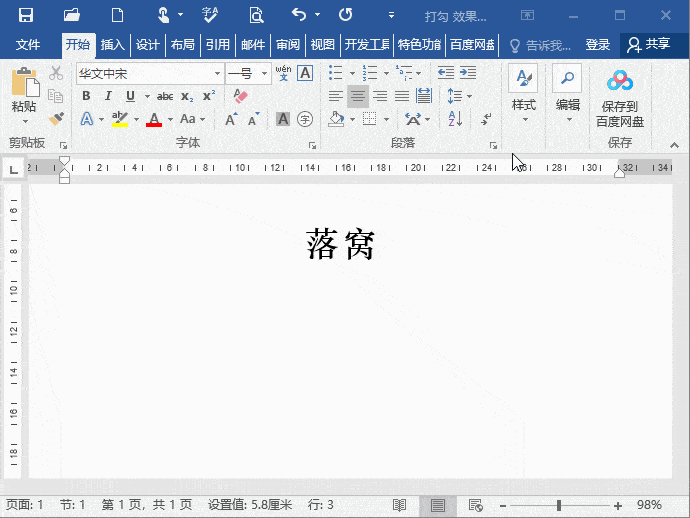Screen dimensions: 690x518
Task: Clear all formatting with eraser icon
Action: click(240, 96)
